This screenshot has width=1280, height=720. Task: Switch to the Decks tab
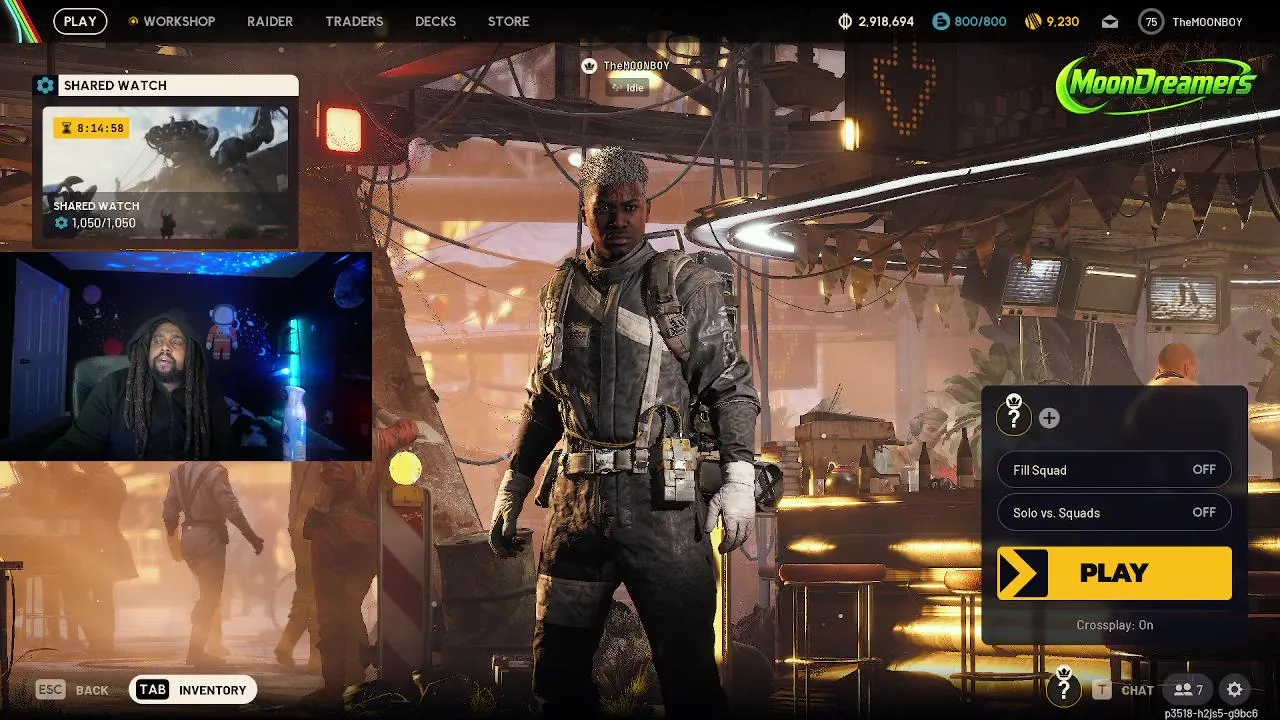435,21
